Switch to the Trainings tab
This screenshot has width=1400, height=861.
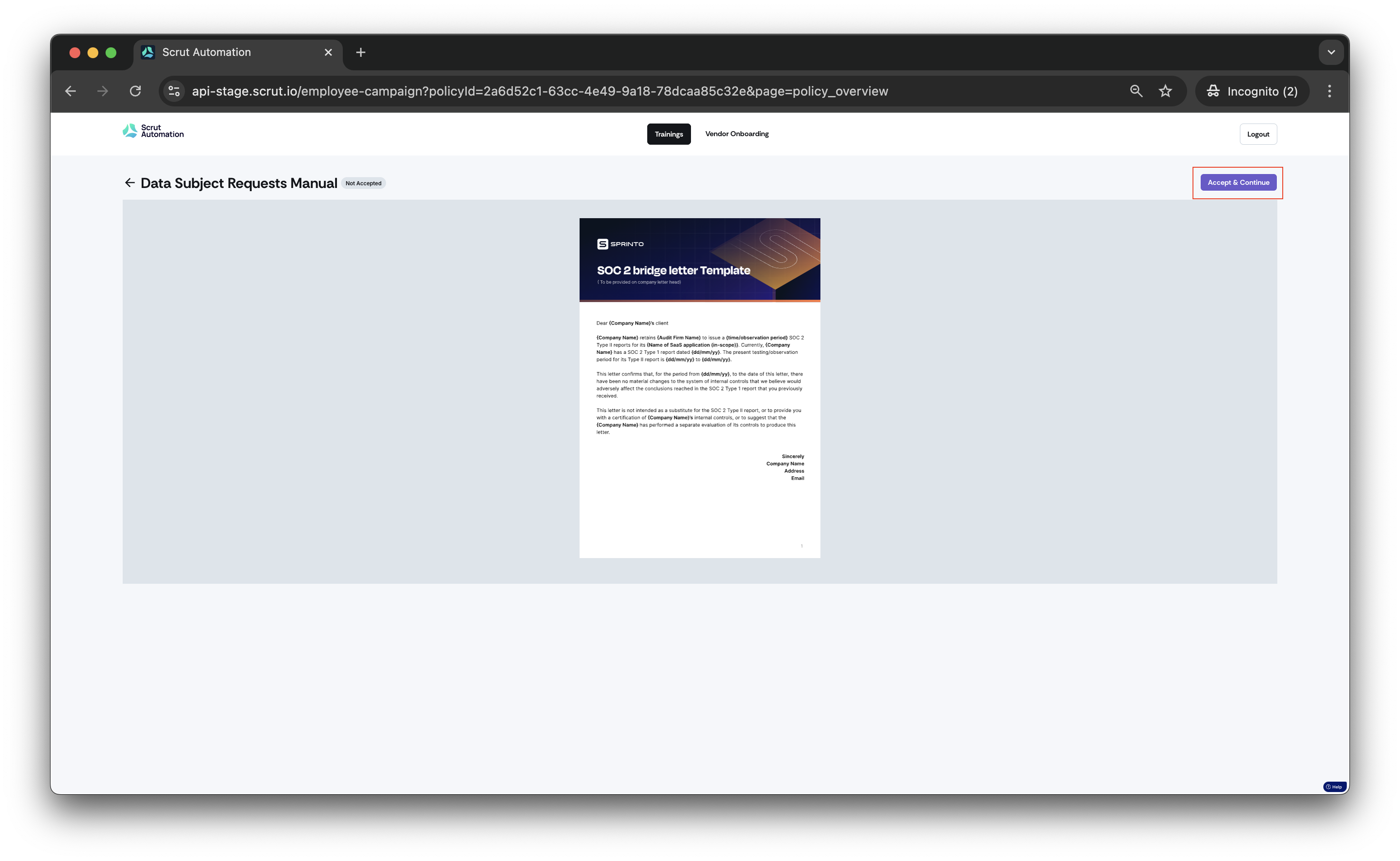tap(669, 134)
